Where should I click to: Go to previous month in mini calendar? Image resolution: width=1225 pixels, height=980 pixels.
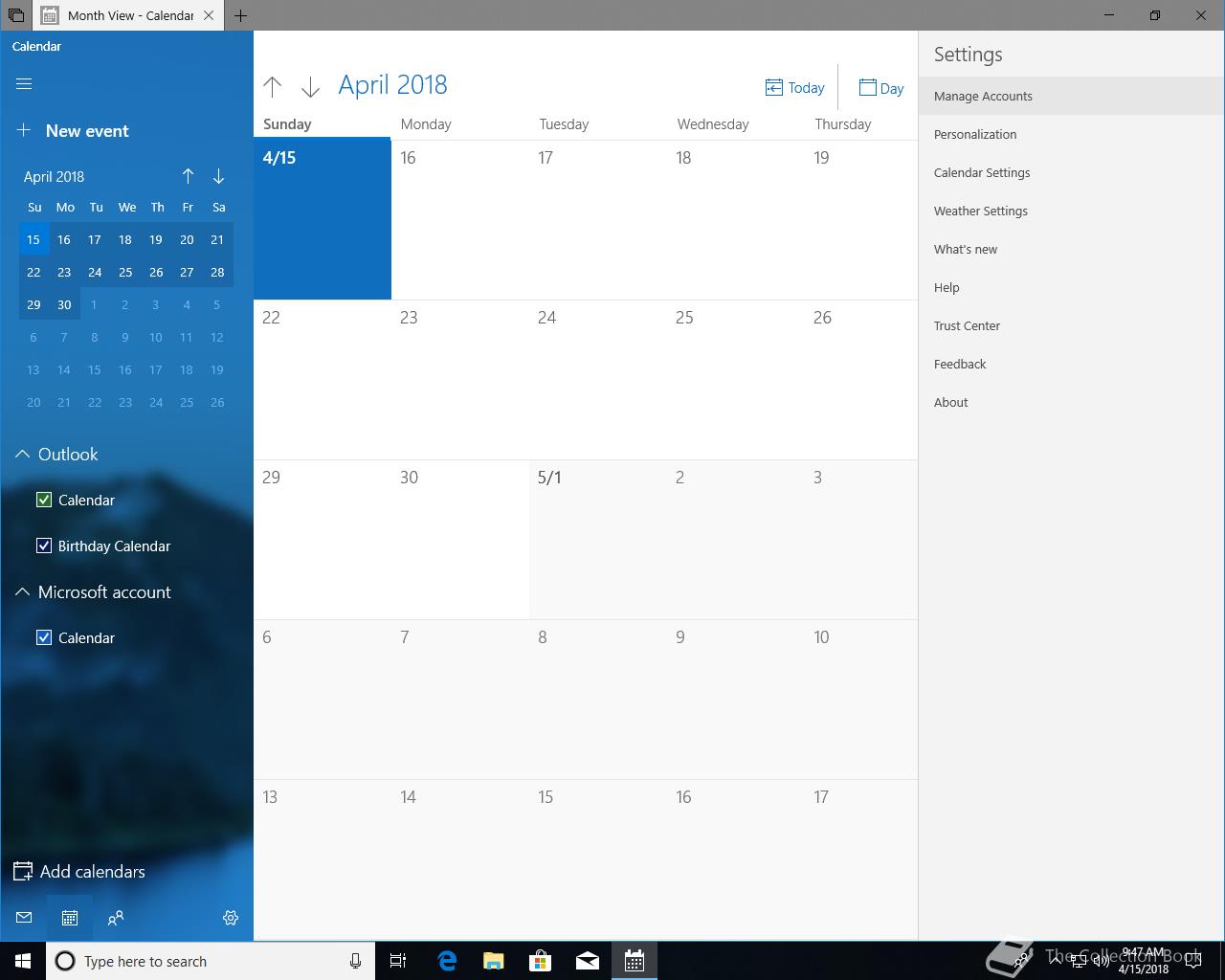[188, 176]
